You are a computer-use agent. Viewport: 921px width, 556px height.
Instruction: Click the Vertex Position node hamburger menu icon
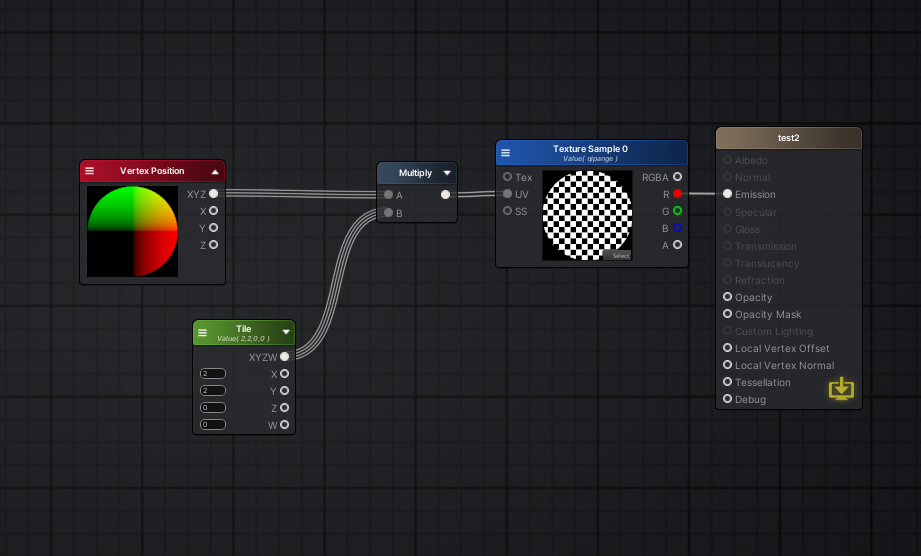pyautogui.click(x=89, y=171)
